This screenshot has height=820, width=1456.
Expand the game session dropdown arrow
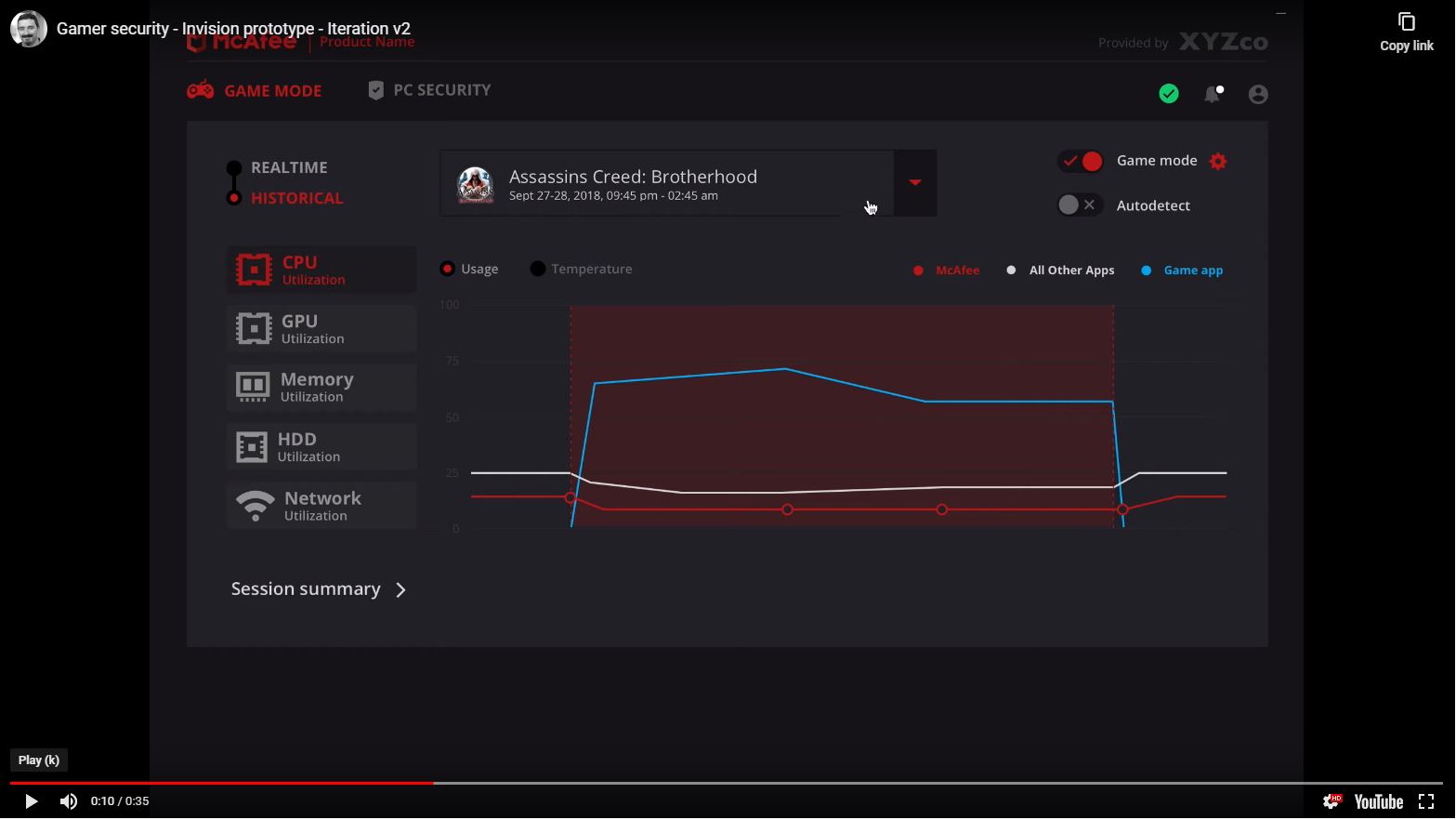coord(915,183)
